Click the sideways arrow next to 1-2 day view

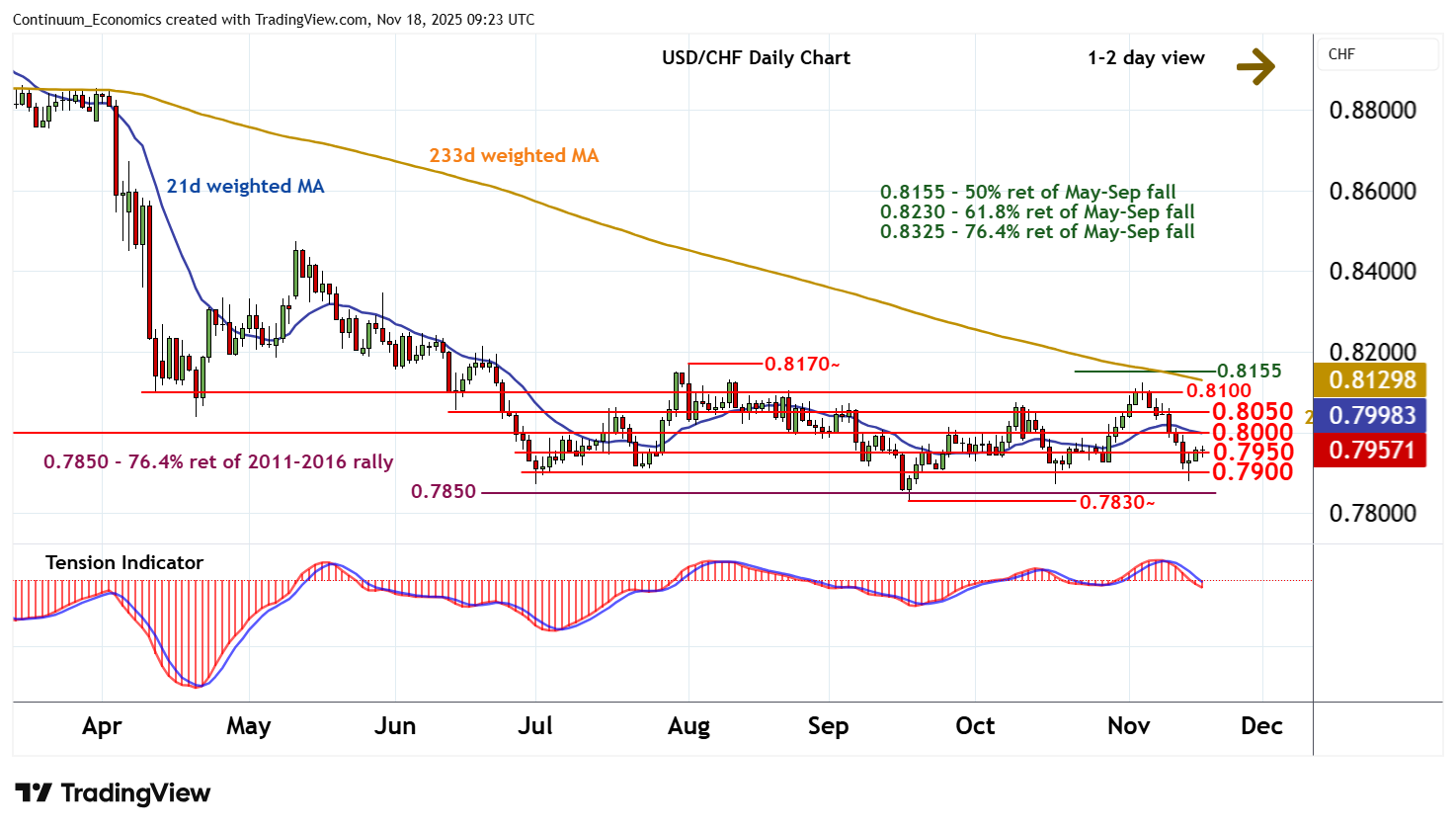[1255, 66]
